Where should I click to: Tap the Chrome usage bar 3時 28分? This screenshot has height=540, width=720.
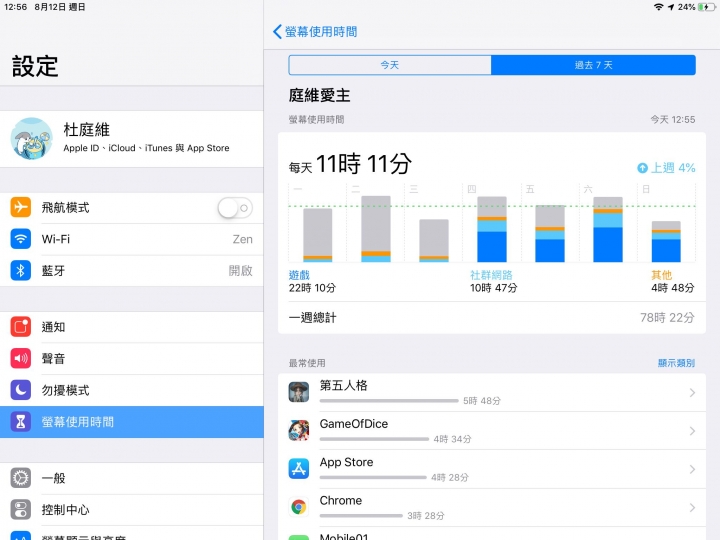coord(361,516)
